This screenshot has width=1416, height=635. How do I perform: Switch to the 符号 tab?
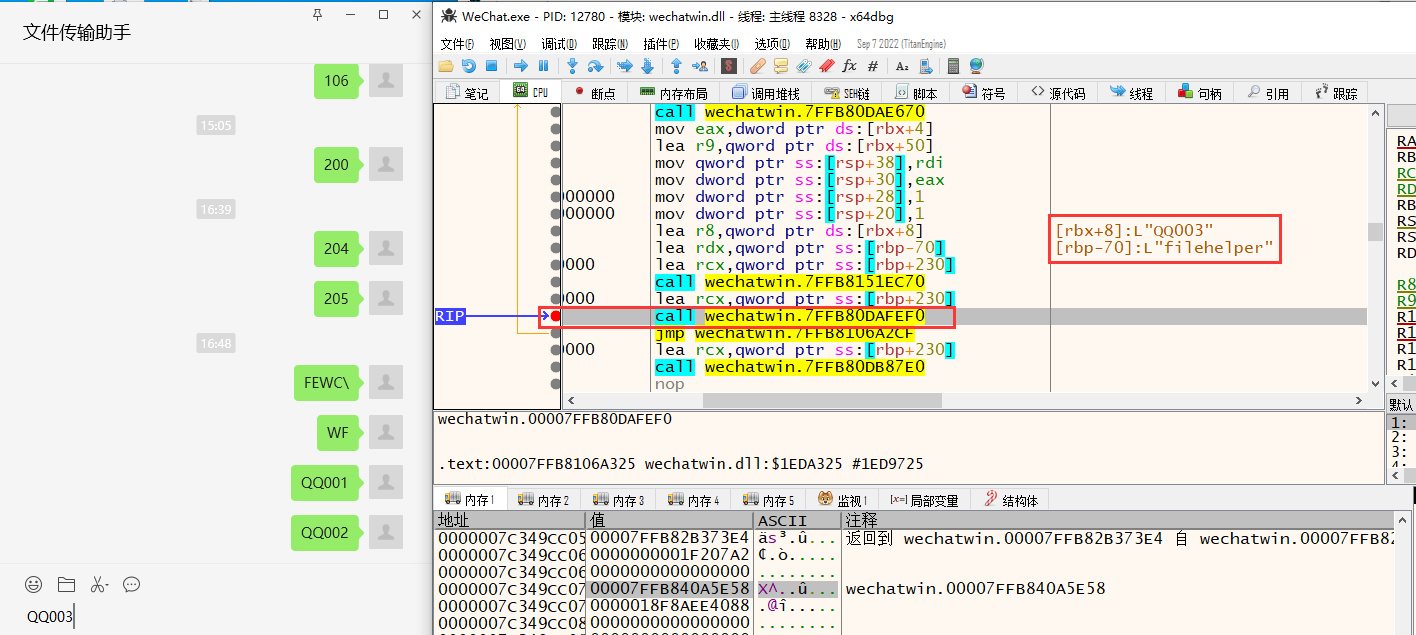tap(984, 93)
